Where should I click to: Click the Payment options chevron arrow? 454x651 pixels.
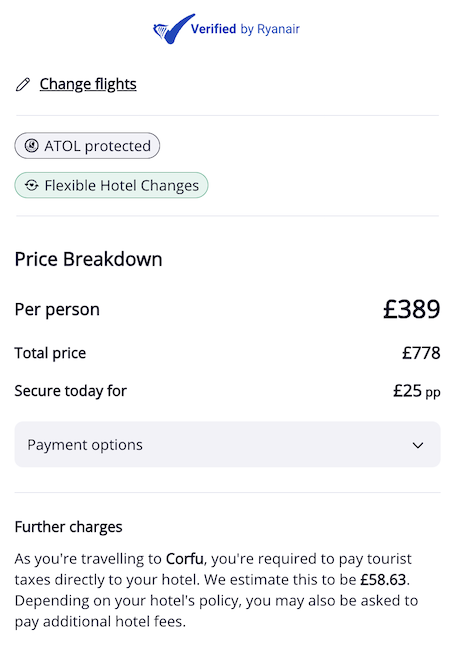pyautogui.click(x=418, y=445)
